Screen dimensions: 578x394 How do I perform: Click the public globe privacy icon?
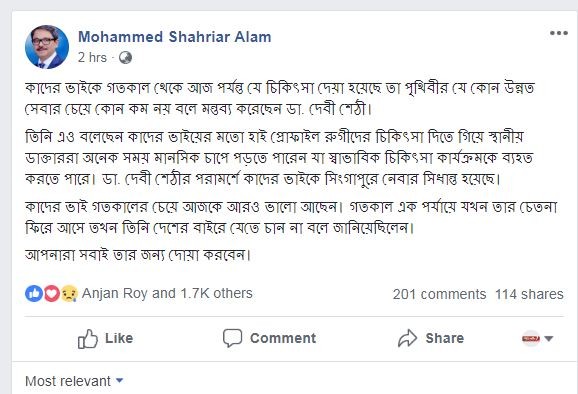(125, 58)
